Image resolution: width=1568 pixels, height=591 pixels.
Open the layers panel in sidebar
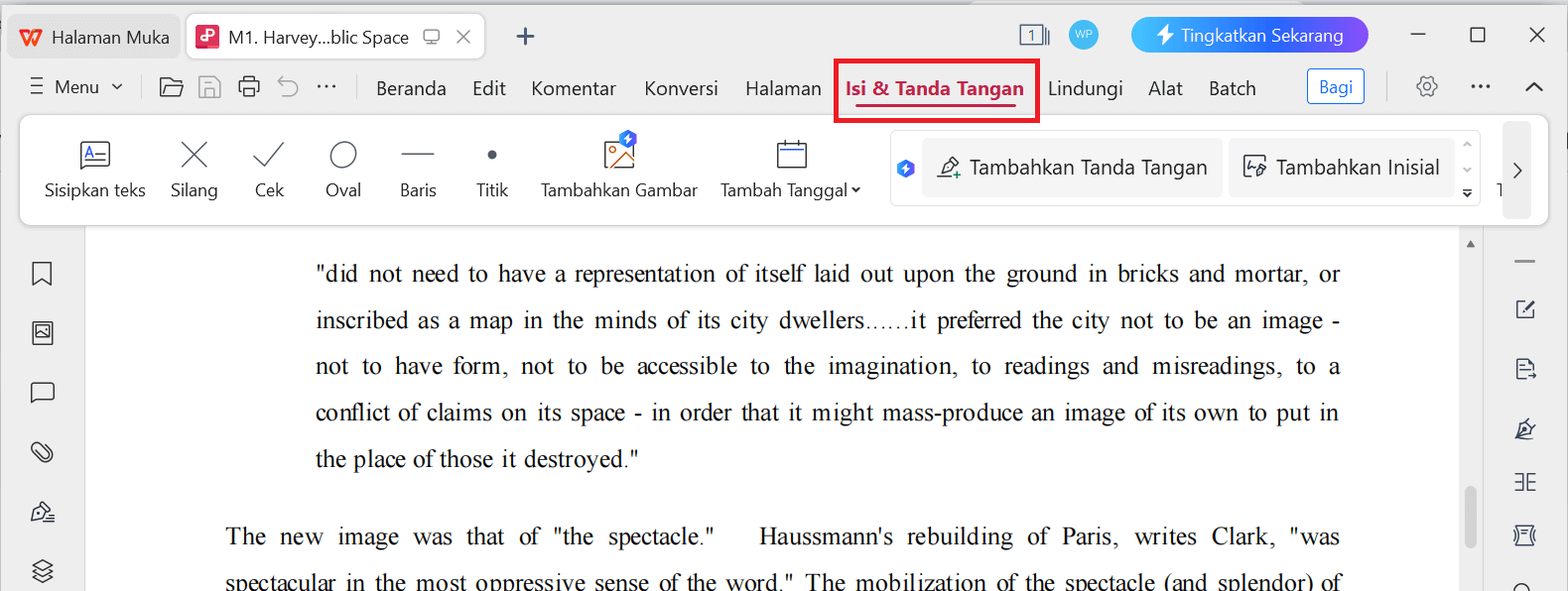[42, 571]
